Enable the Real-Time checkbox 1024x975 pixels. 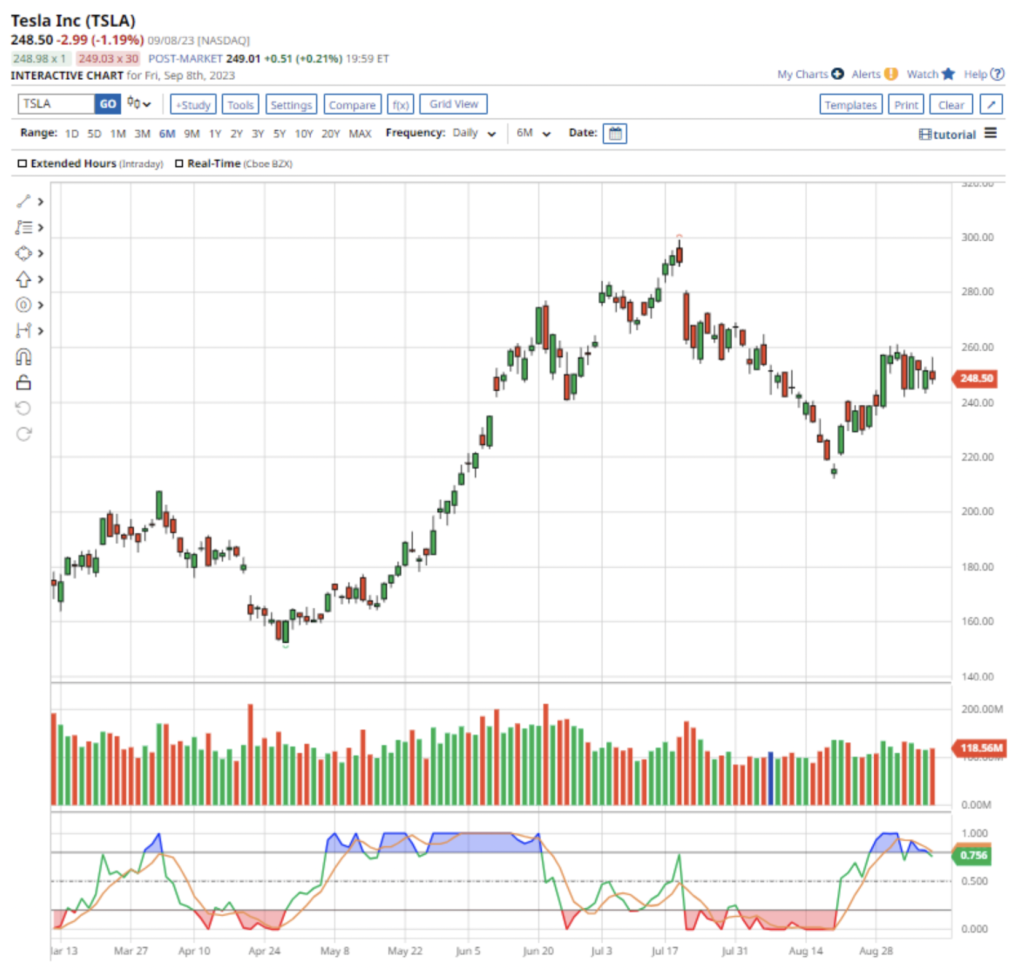click(179, 163)
